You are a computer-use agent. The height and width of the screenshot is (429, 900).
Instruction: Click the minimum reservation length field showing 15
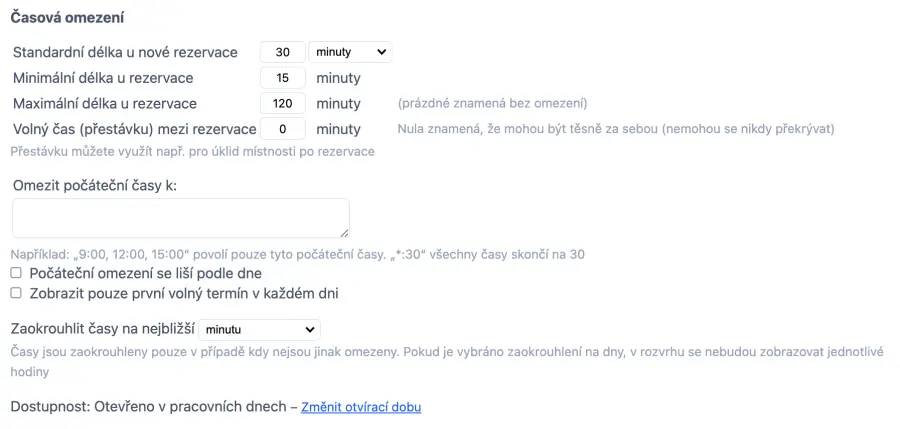pos(282,78)
